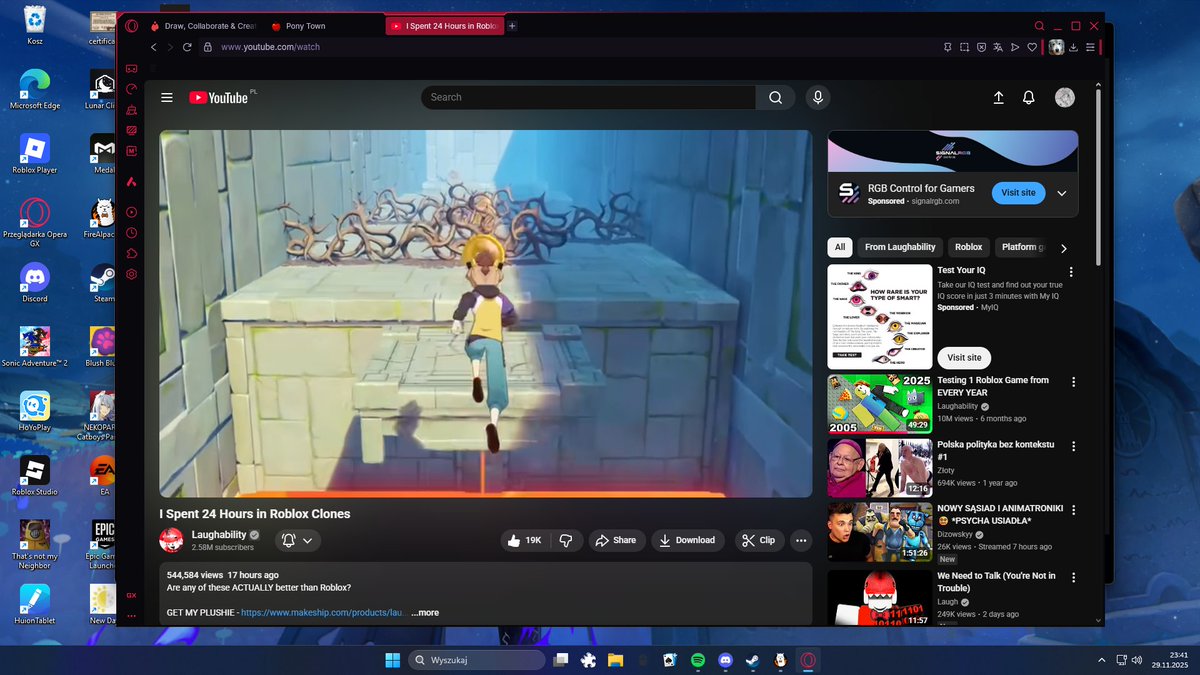Open menu for Testing 1 Roblox Game video
Image resolution: width=1200 pixels, height=675 pixels.
click(x=1073, y=382)
